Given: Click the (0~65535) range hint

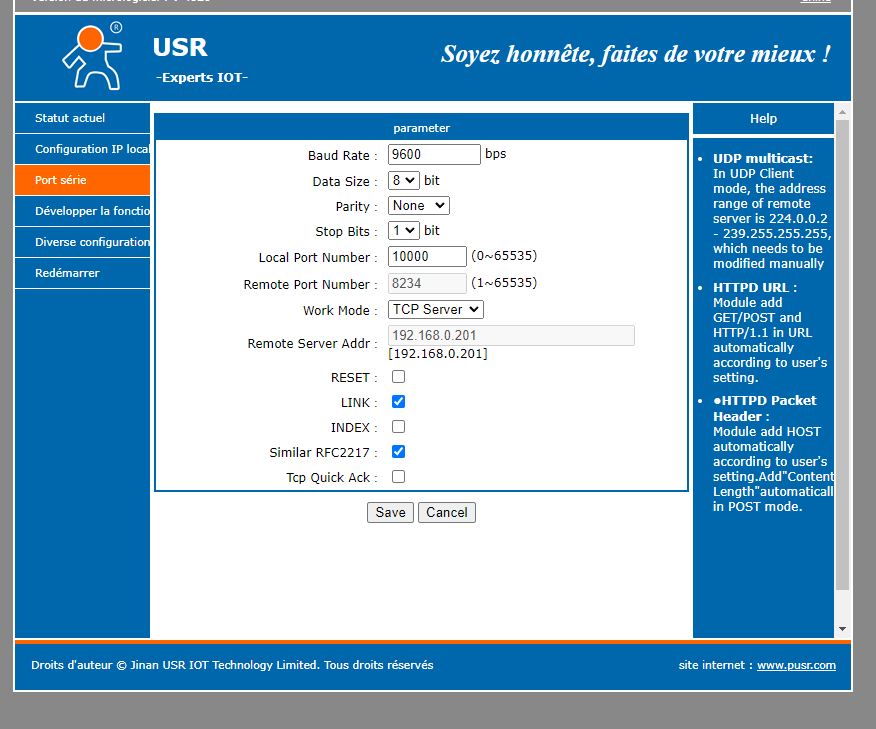Looking at the screenshot, I should click(504, 256).
